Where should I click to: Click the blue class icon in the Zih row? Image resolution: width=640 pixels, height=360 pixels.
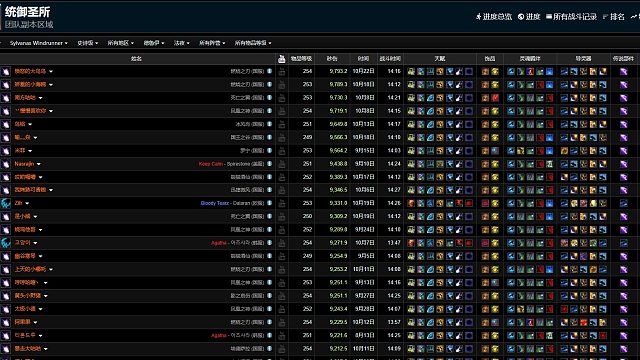(x=6, y=203)
